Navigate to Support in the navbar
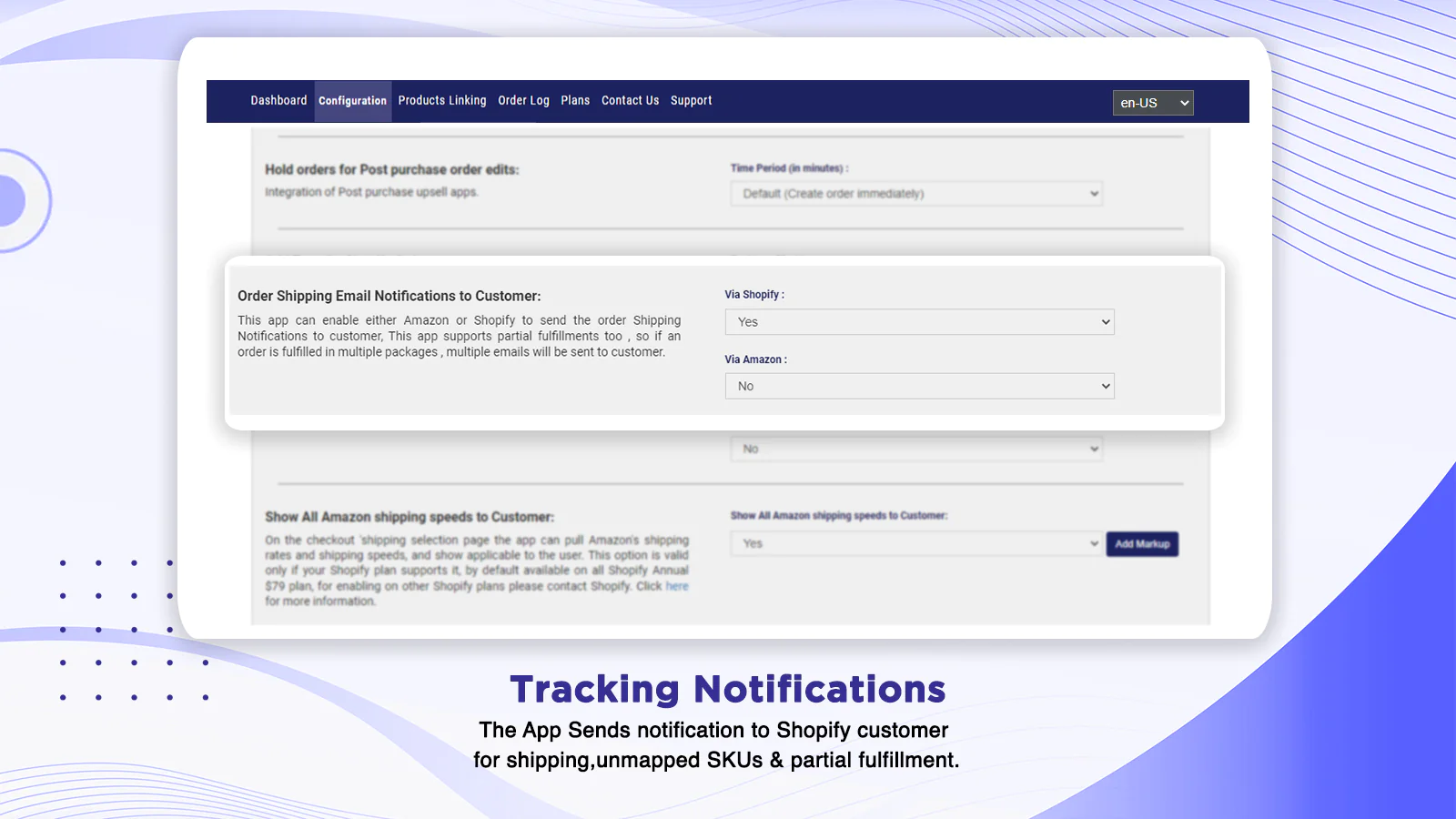The height and width of the screenshot is (819, 1456). click(691, 101)
